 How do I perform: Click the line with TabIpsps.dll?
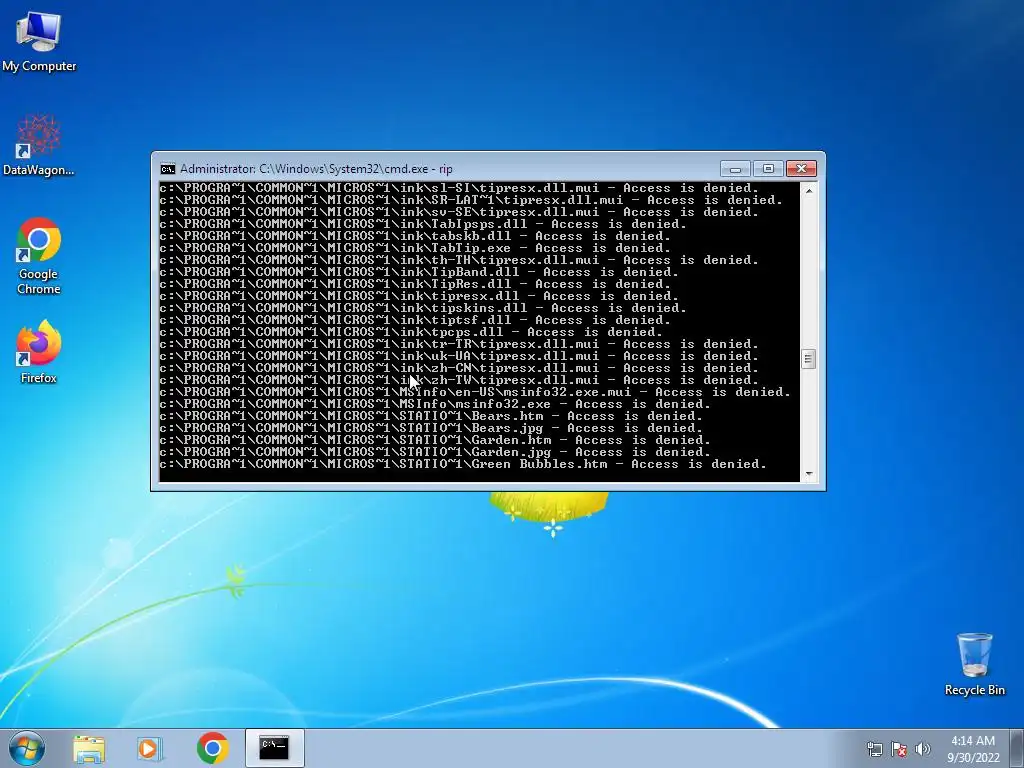(x=423, y=224)
